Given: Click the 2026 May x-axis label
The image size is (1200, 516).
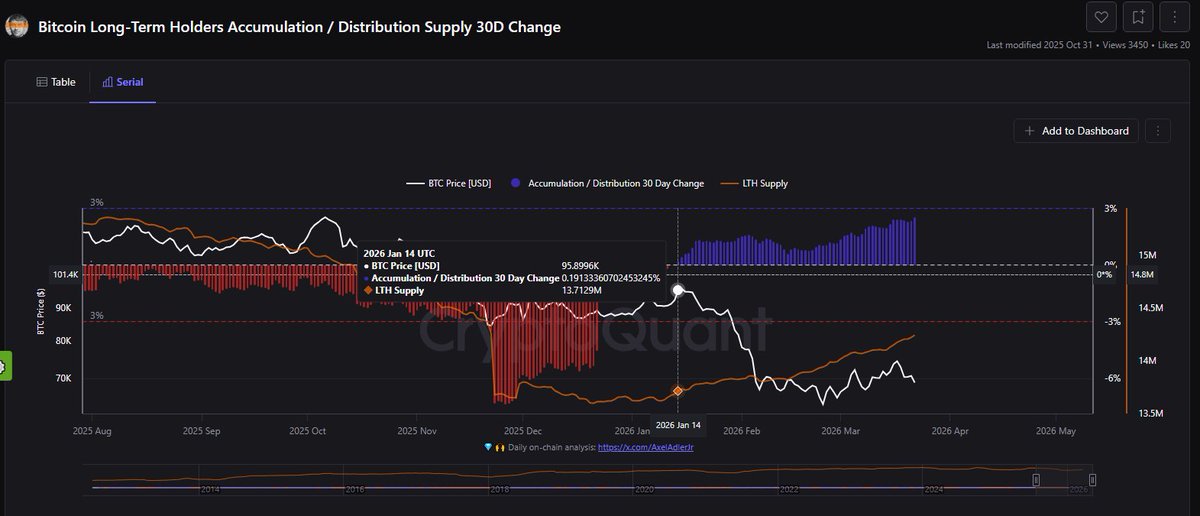Looking at the screenshot, I should coord(1054,432).
